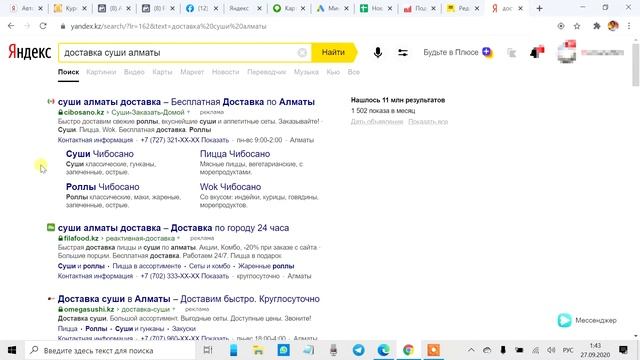Click the browser address bar URL
640x360 pixels.
click(168, 26)
